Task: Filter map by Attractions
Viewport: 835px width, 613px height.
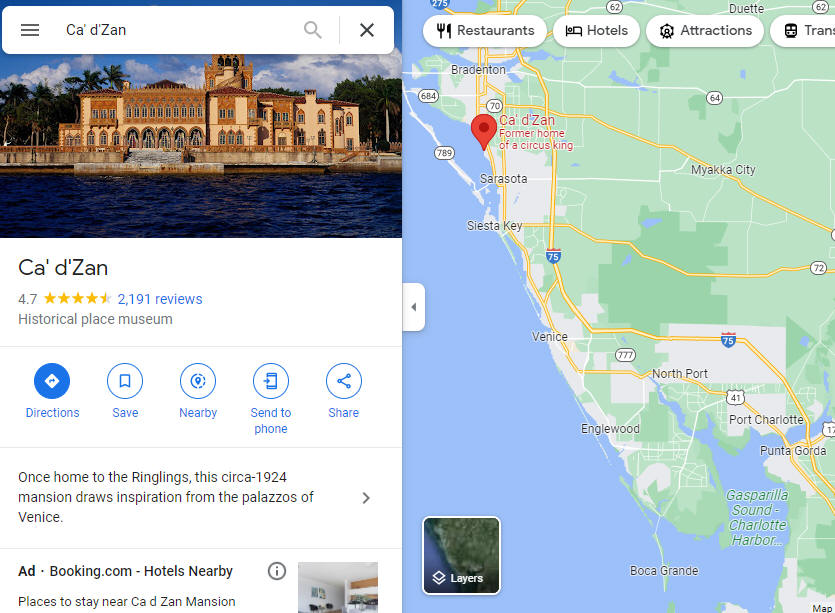Action: click(705, 30)
